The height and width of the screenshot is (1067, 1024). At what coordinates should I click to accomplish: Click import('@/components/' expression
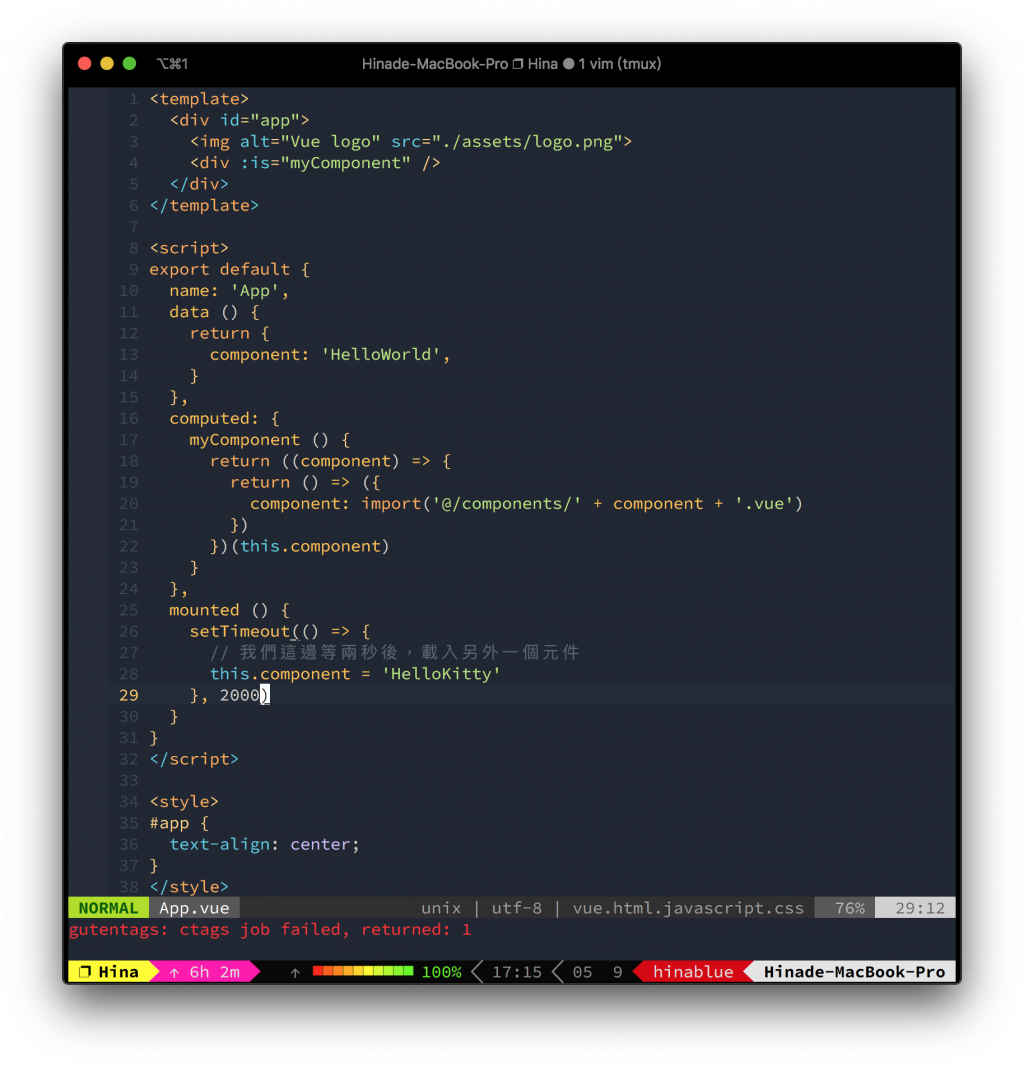pyautogui.click(x=472, y=504)
